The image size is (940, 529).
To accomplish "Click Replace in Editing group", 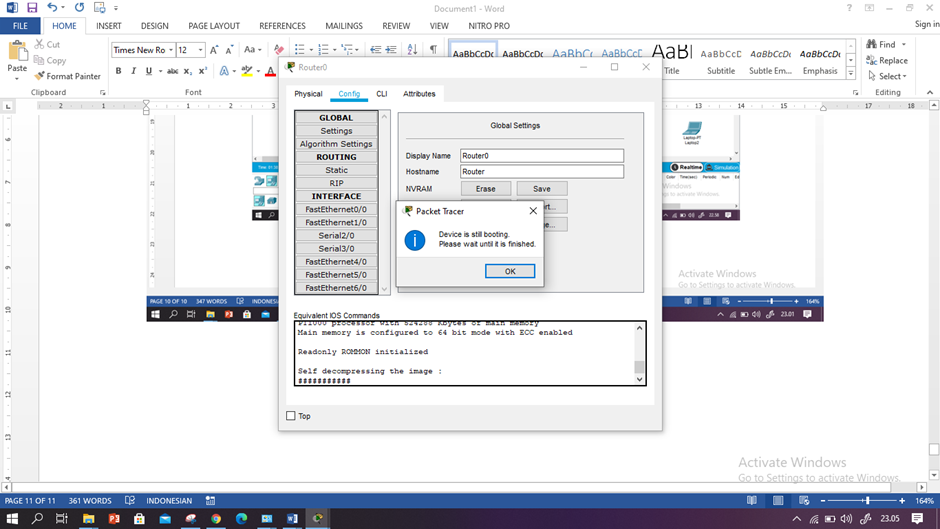I will pyautogui.click(x=887, y=61).
